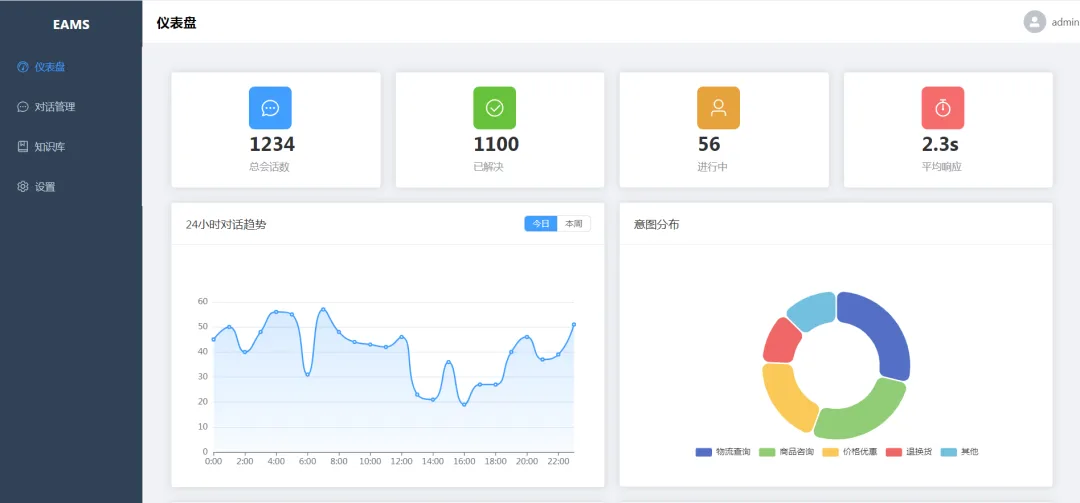Click the orange person icon above 56
The width and height of the screenshot is (1080, 503).
718,107
